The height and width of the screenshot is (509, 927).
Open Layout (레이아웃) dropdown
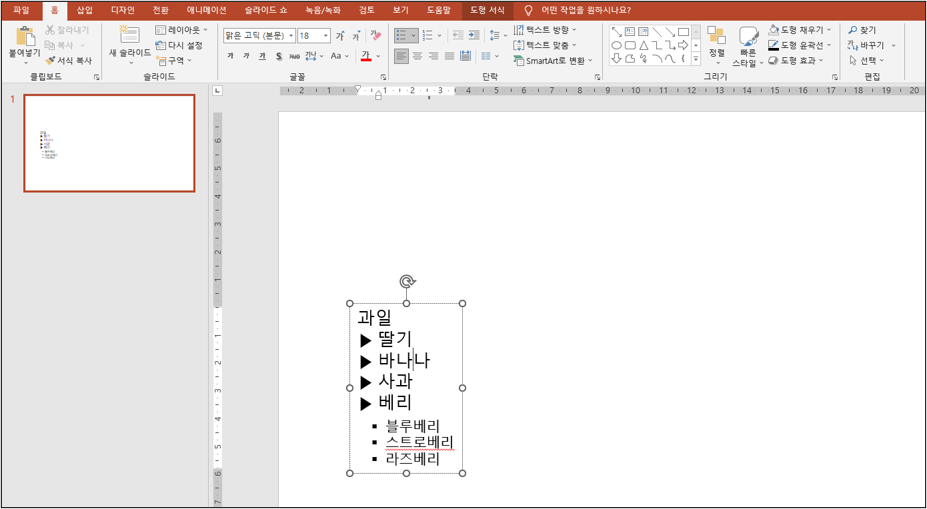181,30
